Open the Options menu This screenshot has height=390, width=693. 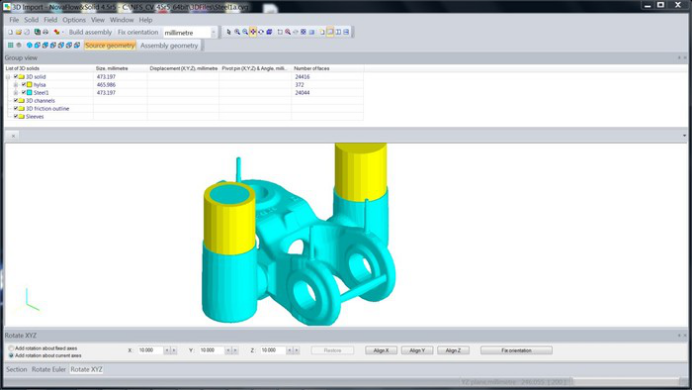click(74, 20)
